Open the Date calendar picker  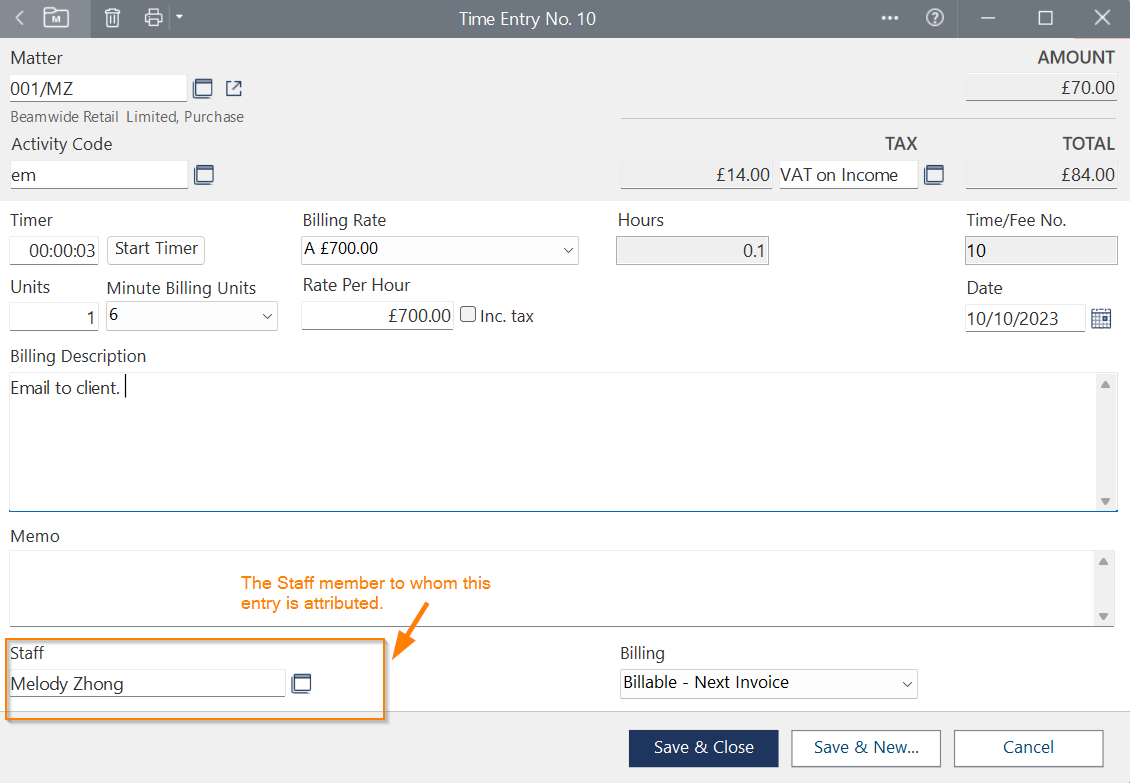(x=1101, y=319)
